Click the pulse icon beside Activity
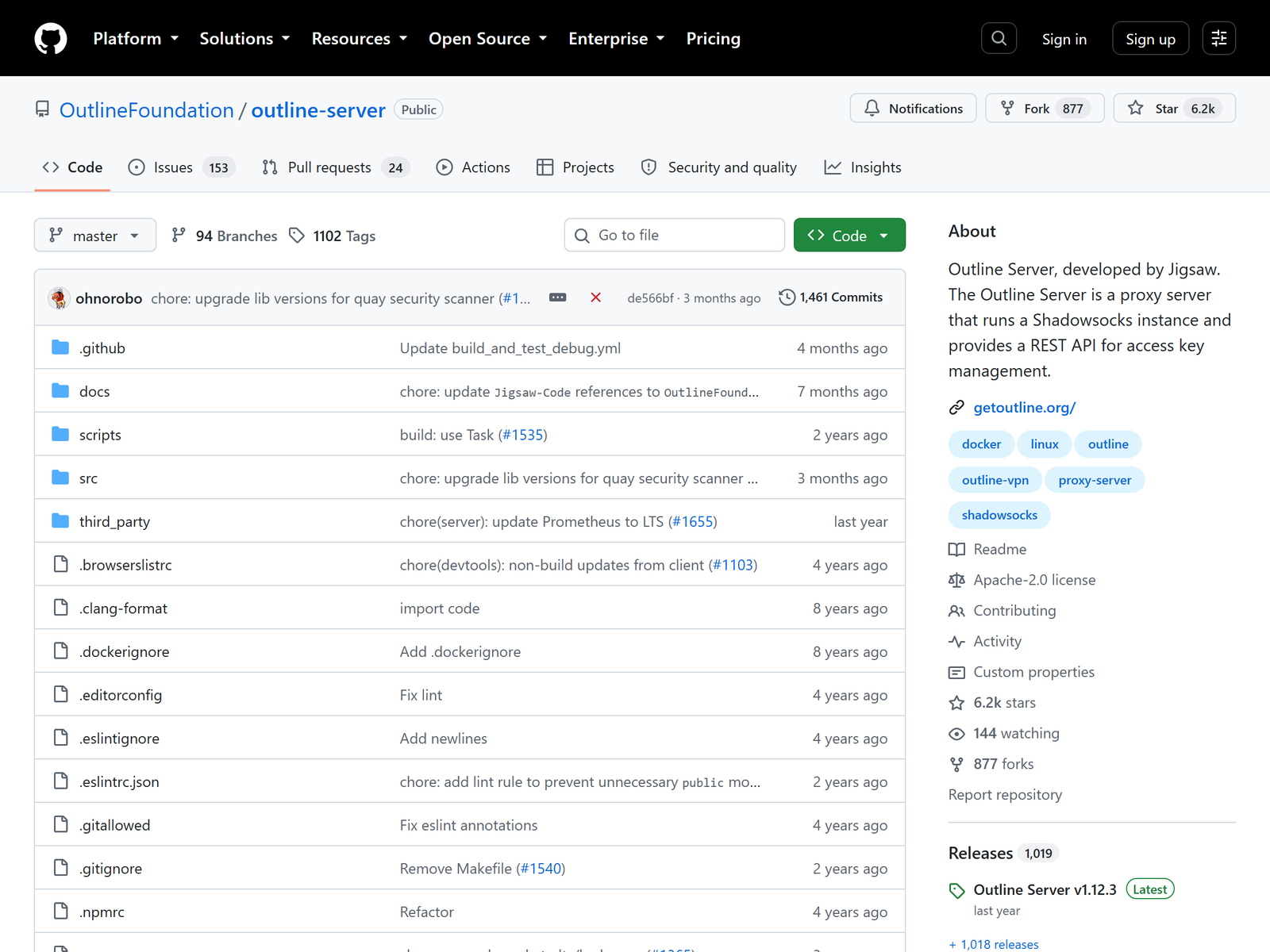1270x952 pixels. (x=956, y=642)
